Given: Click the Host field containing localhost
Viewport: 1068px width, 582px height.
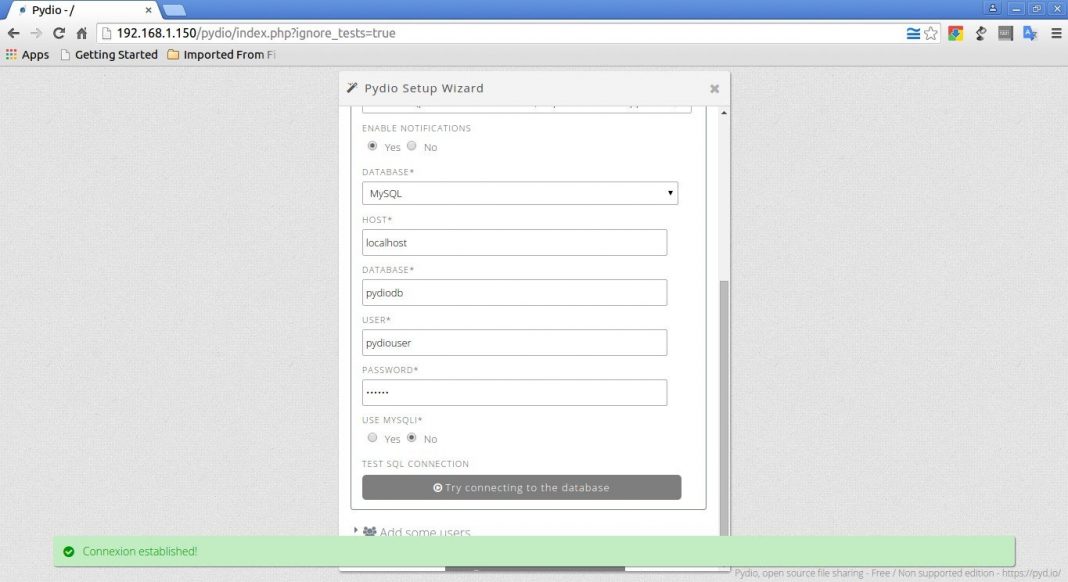Looking at the screenshot, I should click(x=514, y=243).
